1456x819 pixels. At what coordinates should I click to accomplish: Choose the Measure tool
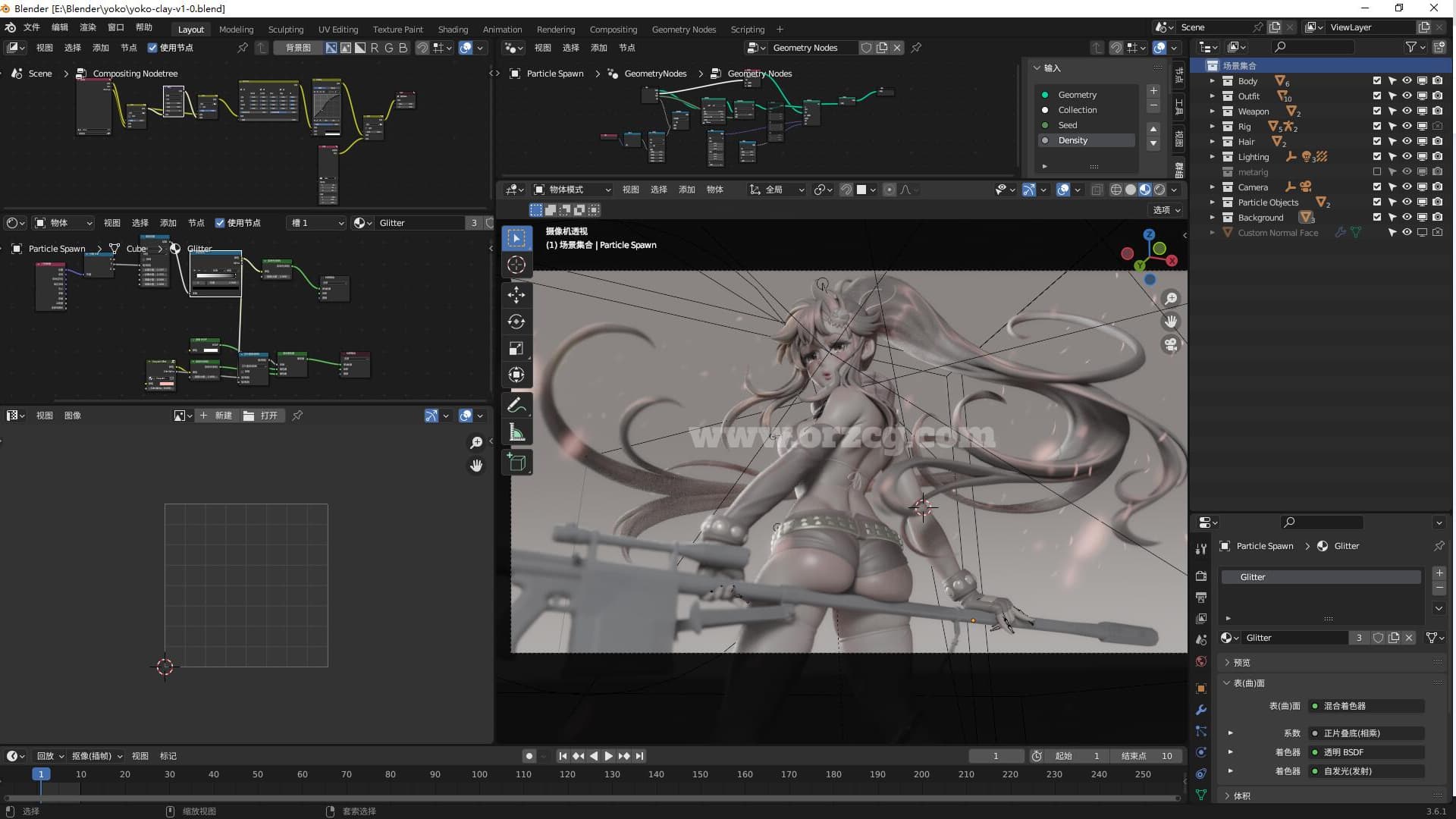[516, 432]
